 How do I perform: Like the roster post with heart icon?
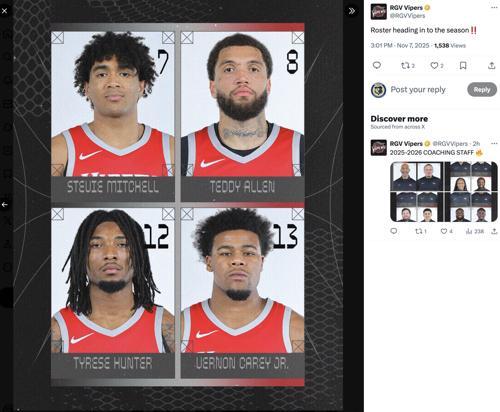(x=437, y=66)
